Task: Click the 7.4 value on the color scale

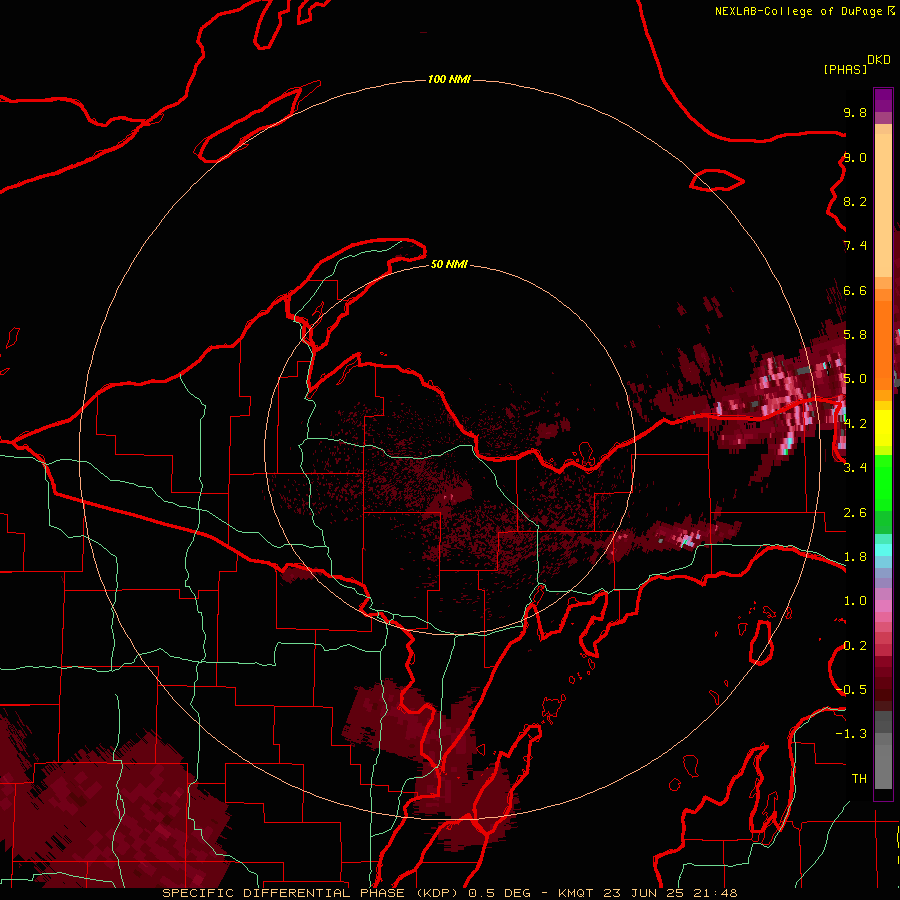Action: pos(855,246)
